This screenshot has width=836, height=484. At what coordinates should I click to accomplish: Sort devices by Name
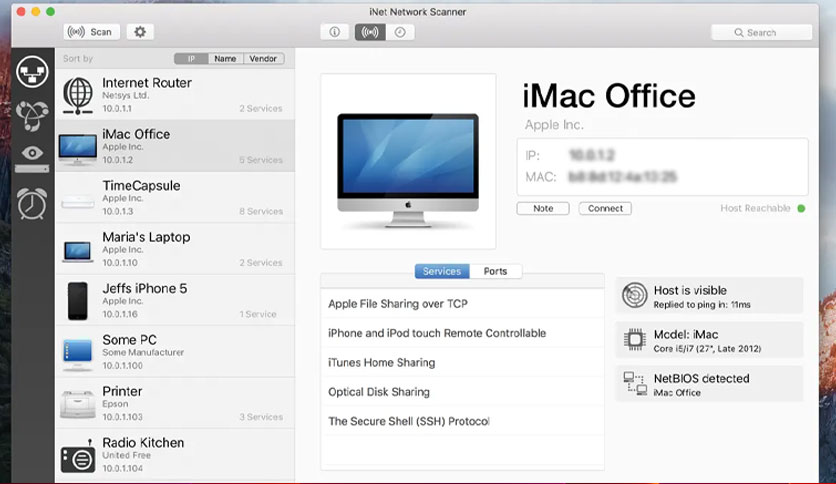[225, 59]
